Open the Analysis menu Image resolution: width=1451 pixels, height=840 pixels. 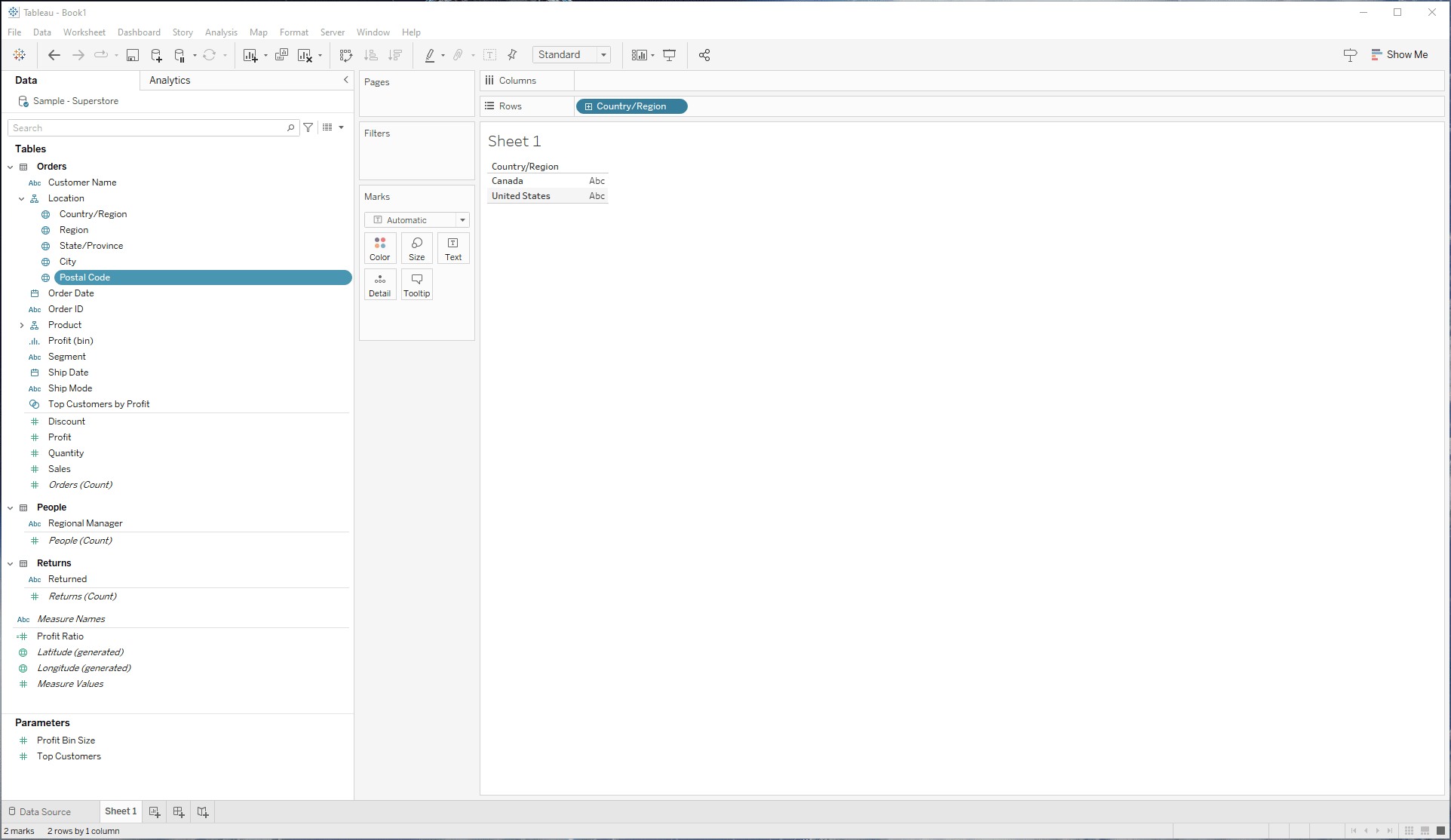click(221, 32)
